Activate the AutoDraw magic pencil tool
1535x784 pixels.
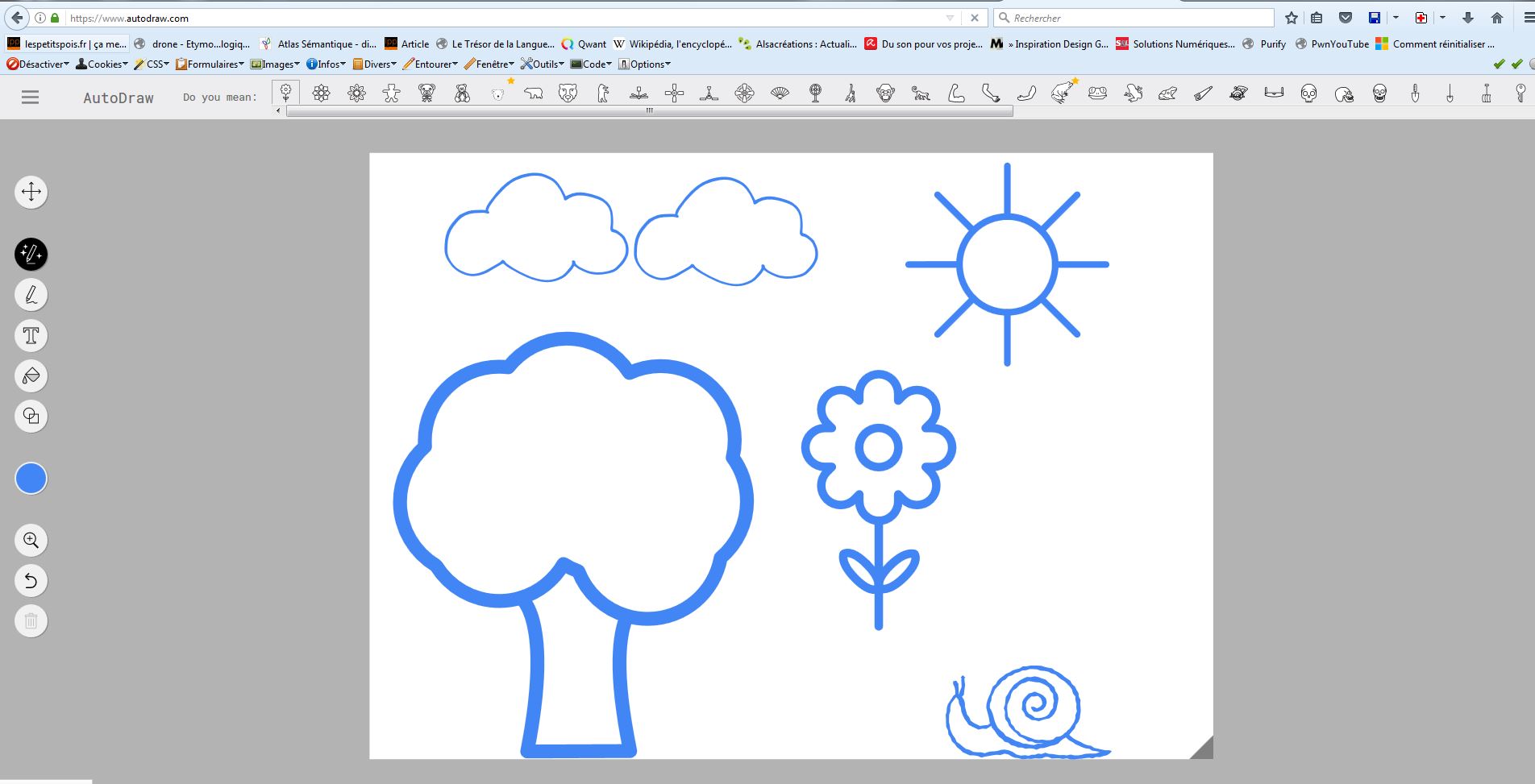coord(31,255)
